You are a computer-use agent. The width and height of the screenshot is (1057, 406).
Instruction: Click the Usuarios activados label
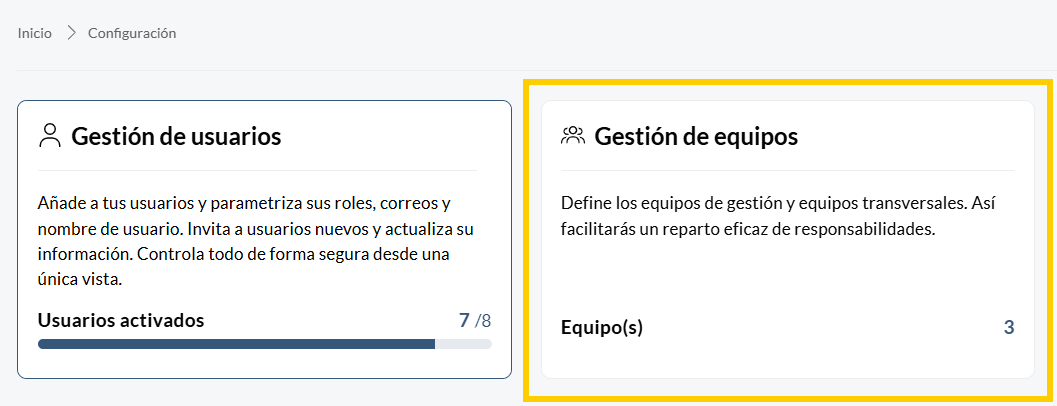pyautogui.click(x=121, y=320)
